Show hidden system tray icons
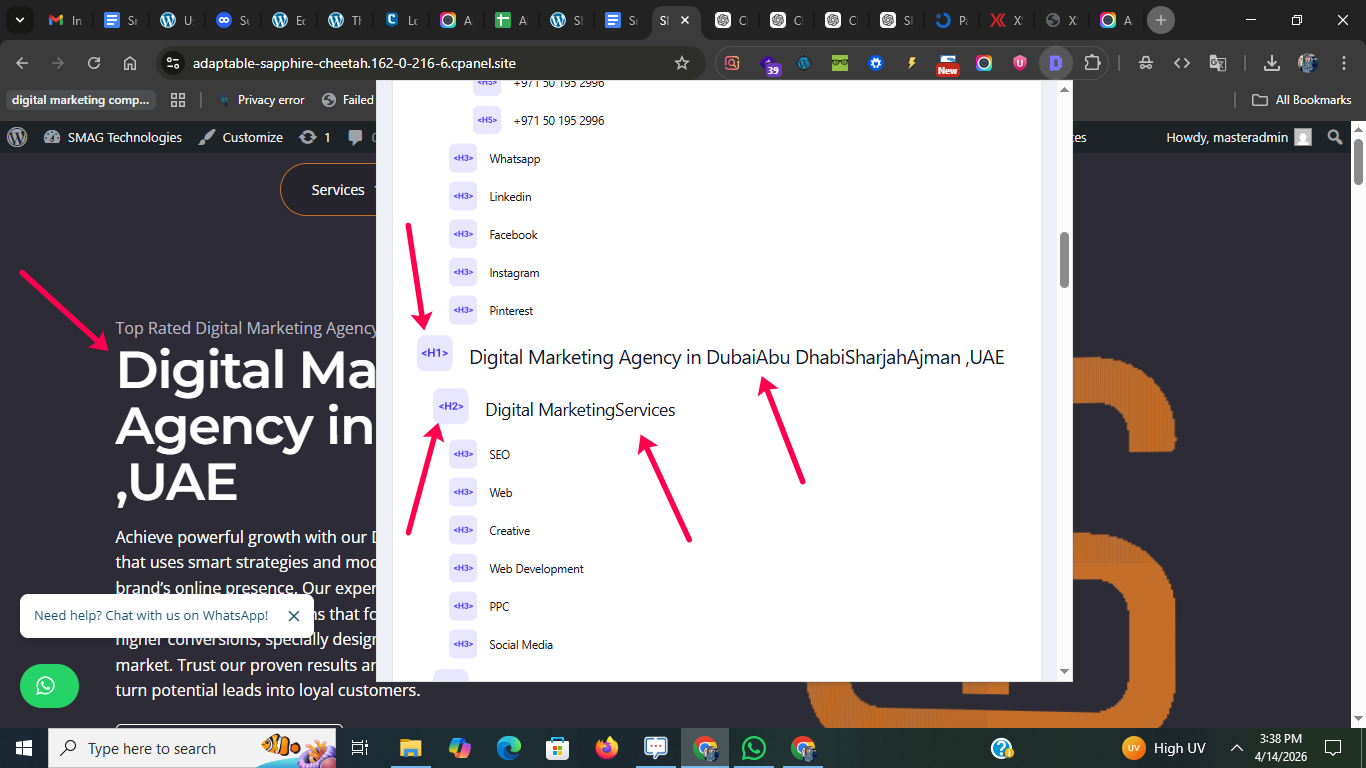 [1237, 748]
